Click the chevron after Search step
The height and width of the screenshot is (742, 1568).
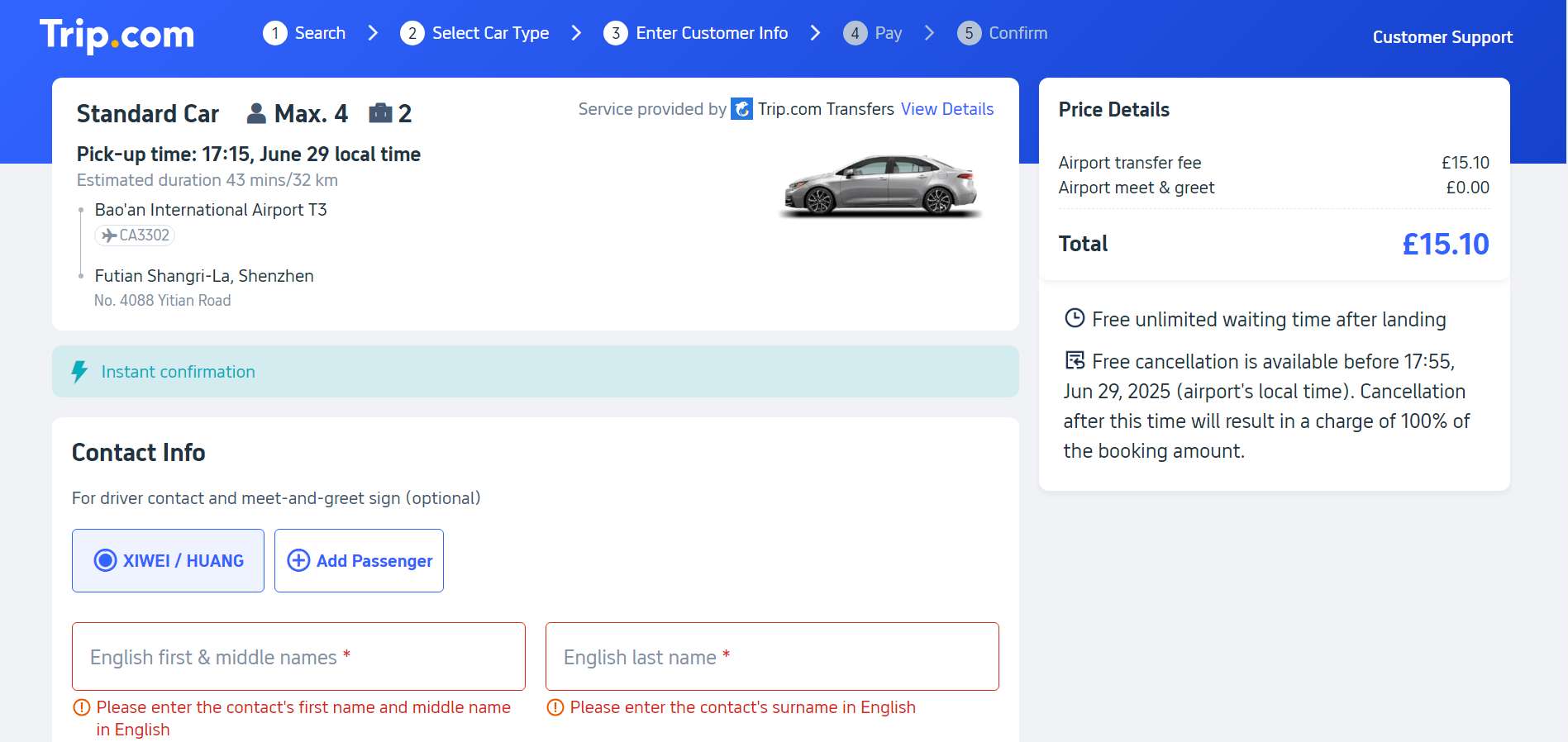[373, 33]
